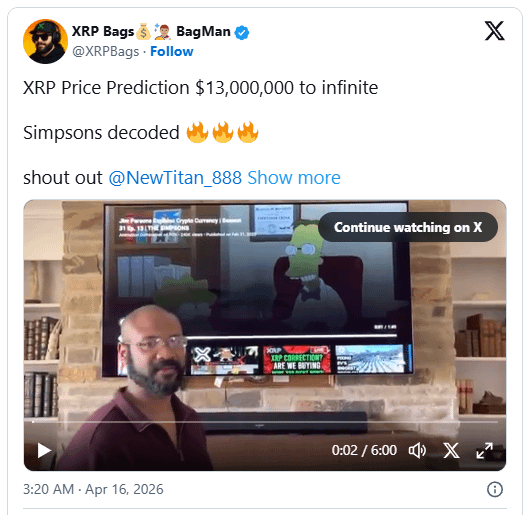Click the Simpsons decoded fire emojis line
Screen dimensions: 528x515
(x=141, y=132)
